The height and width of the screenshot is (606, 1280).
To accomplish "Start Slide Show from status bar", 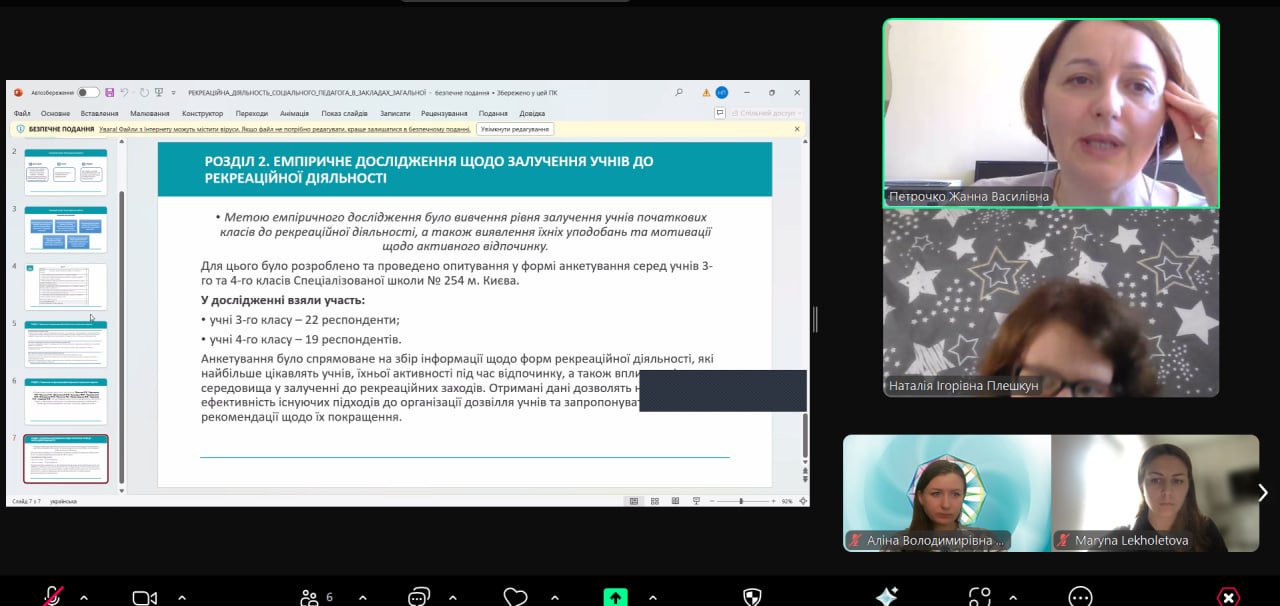I will [x=696, y=501].
